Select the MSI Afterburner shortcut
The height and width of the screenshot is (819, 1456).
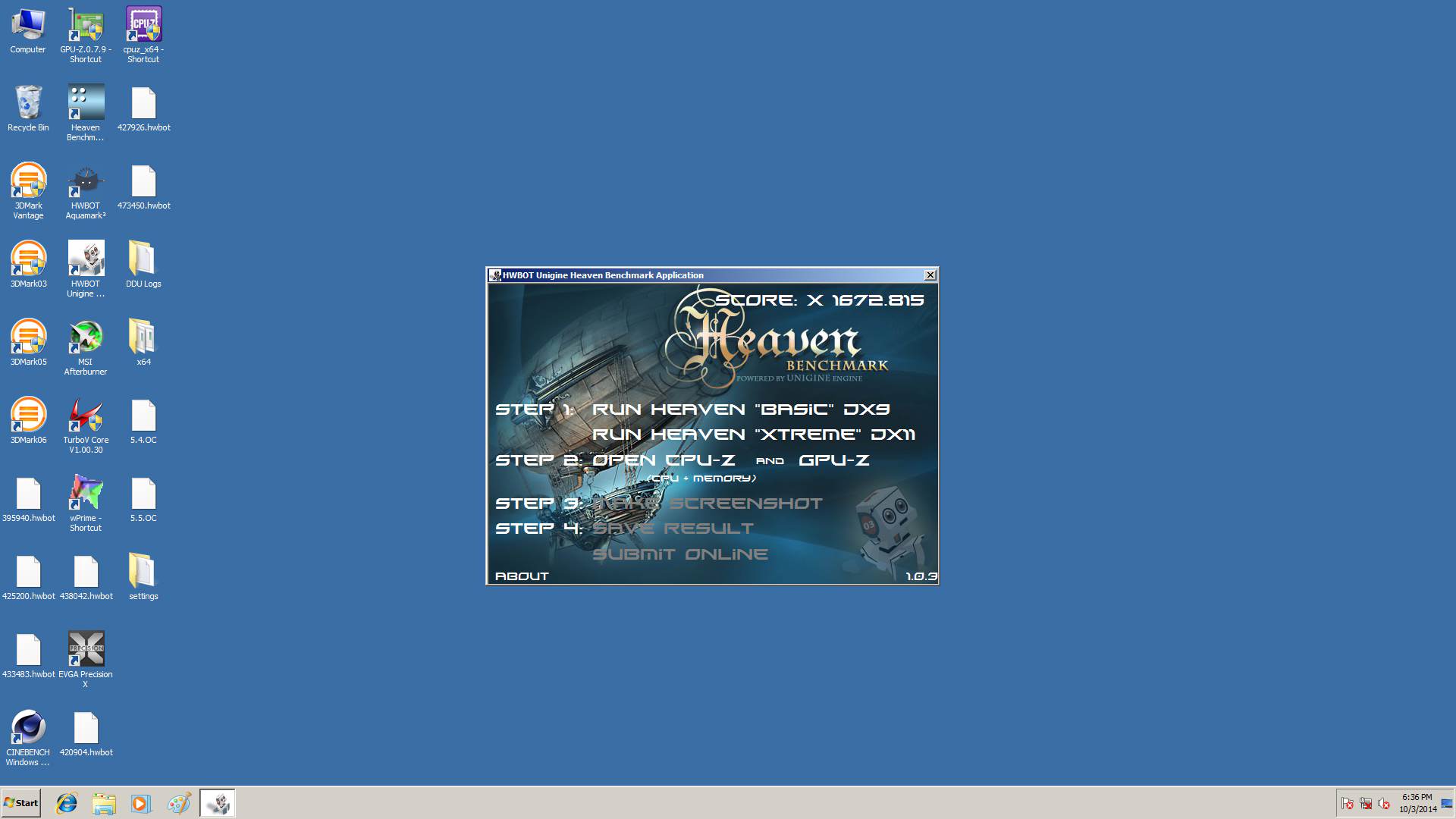(x=86, y=347)
